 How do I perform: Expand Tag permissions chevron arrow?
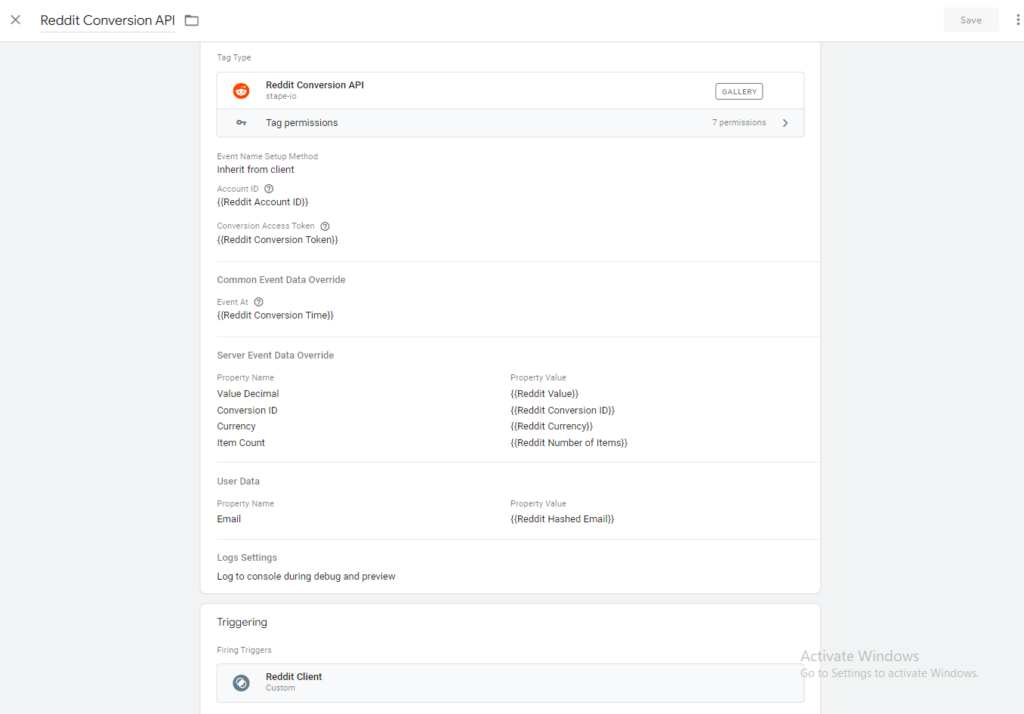(785, 123)
